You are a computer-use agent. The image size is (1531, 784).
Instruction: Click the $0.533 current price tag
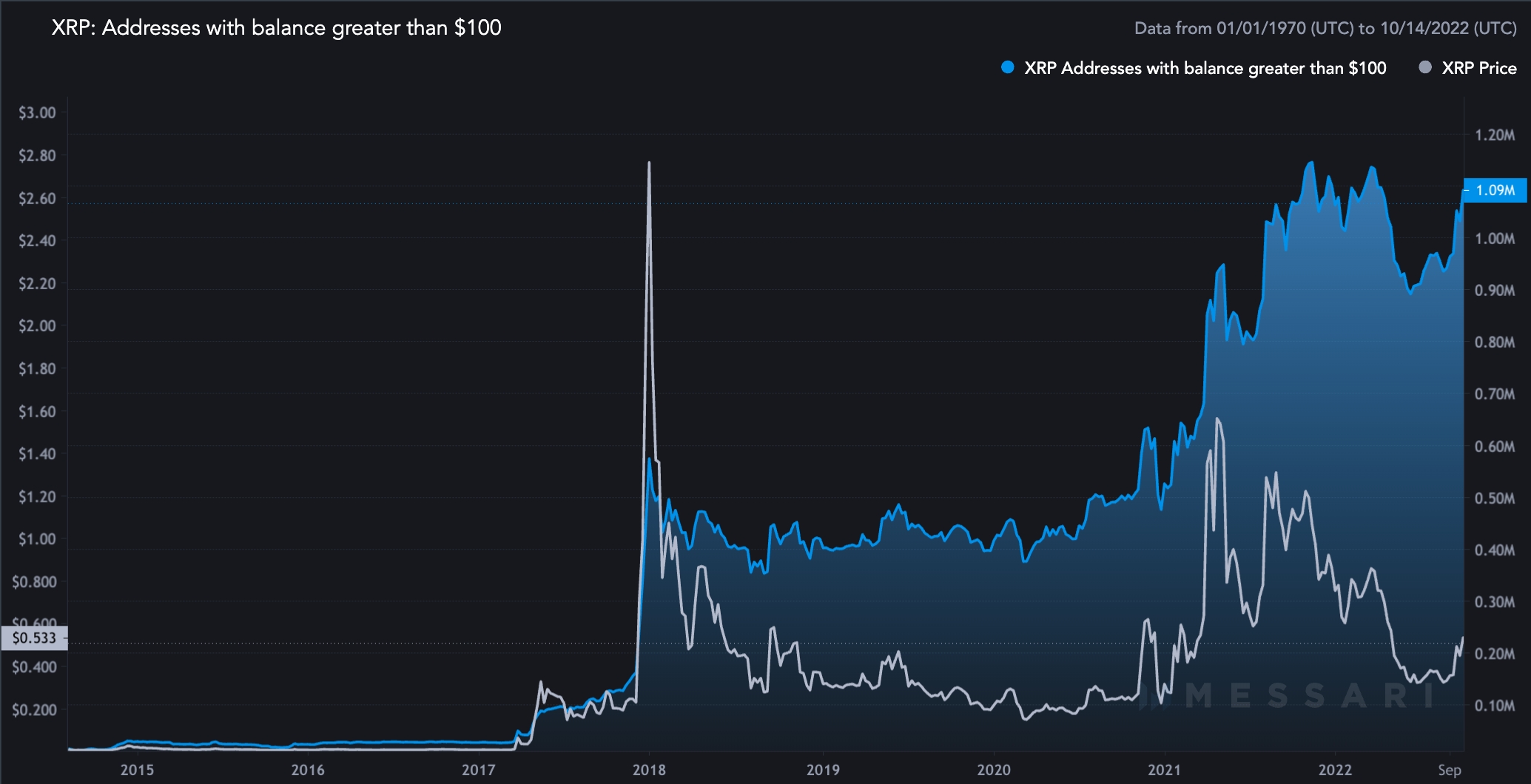(x=34, y=638)
